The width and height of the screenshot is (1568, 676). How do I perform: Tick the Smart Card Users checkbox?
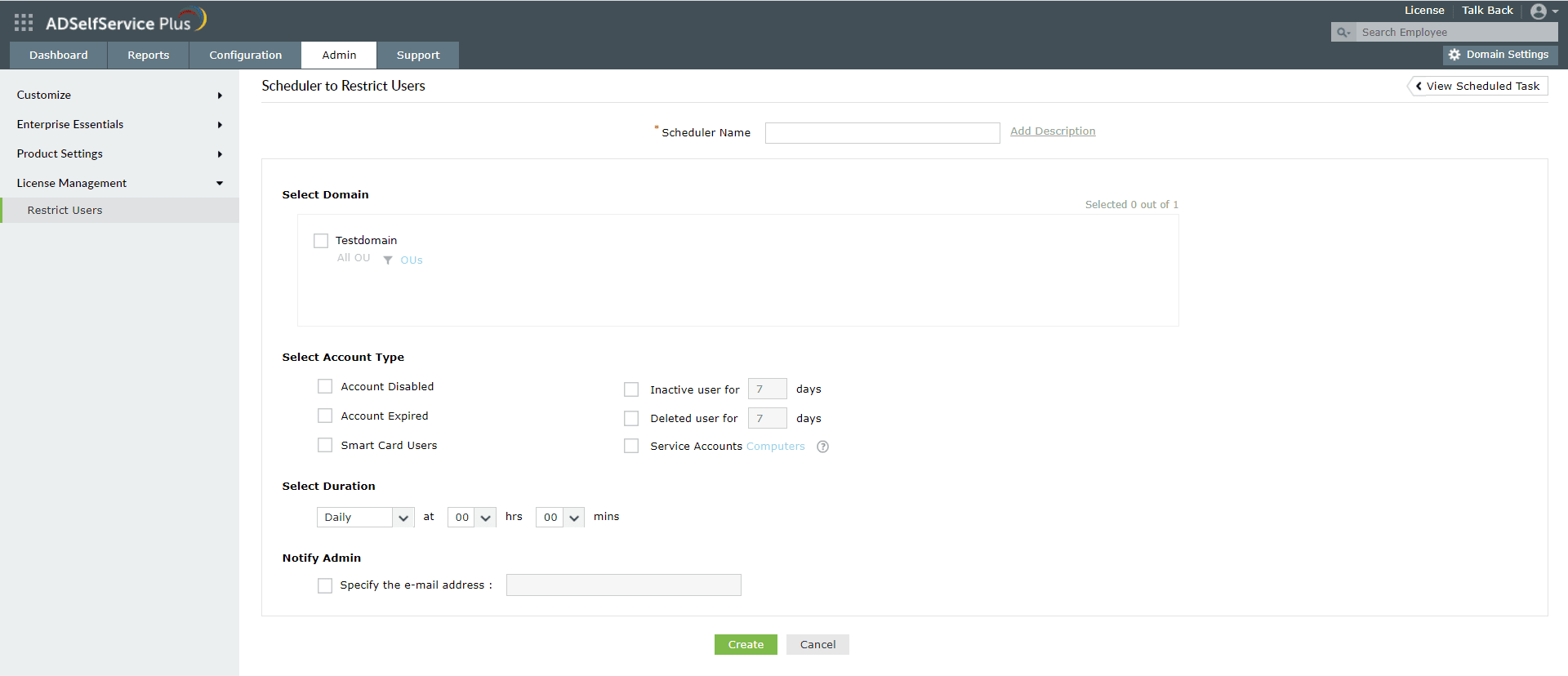point(325,446)
